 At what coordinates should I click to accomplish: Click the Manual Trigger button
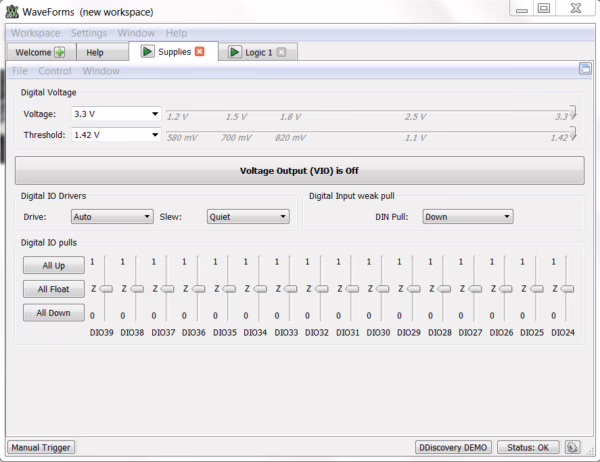[41, 447]
